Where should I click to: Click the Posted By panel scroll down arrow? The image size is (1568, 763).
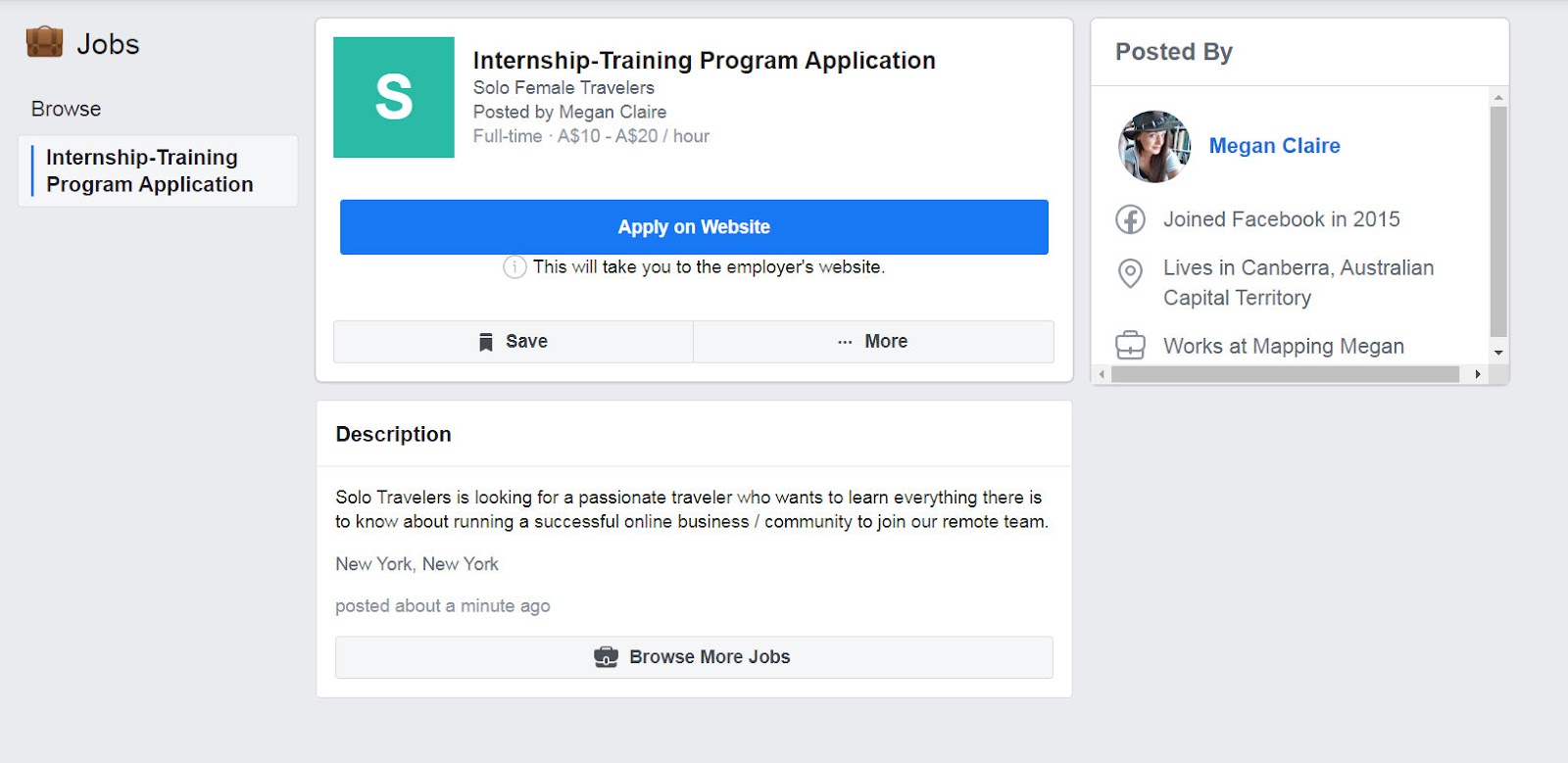point(1497,353)
